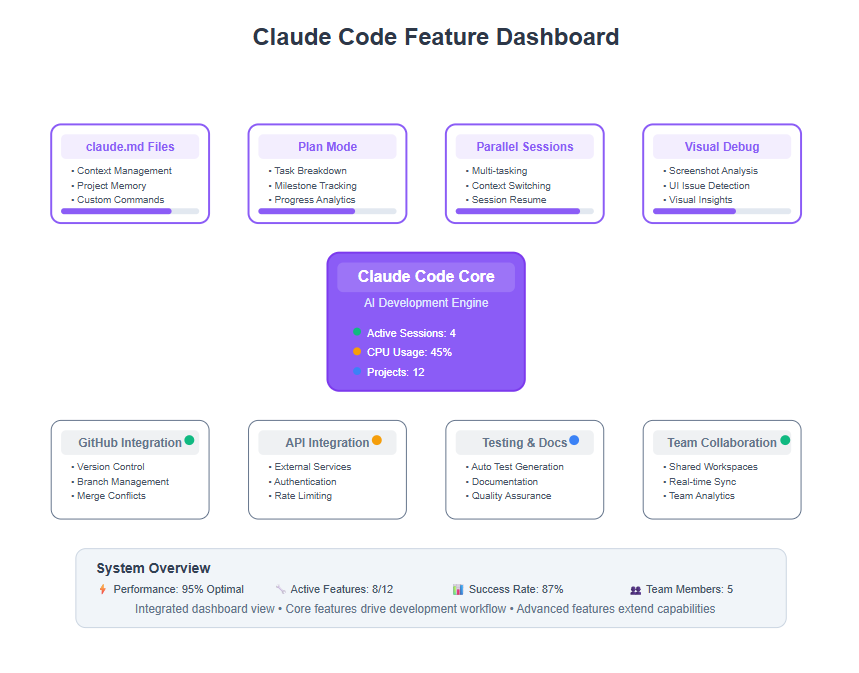Click the Screenshot Analysis item
Image resolution: width=859 pixels, height=673 pixels.
[x=713, y=171]
